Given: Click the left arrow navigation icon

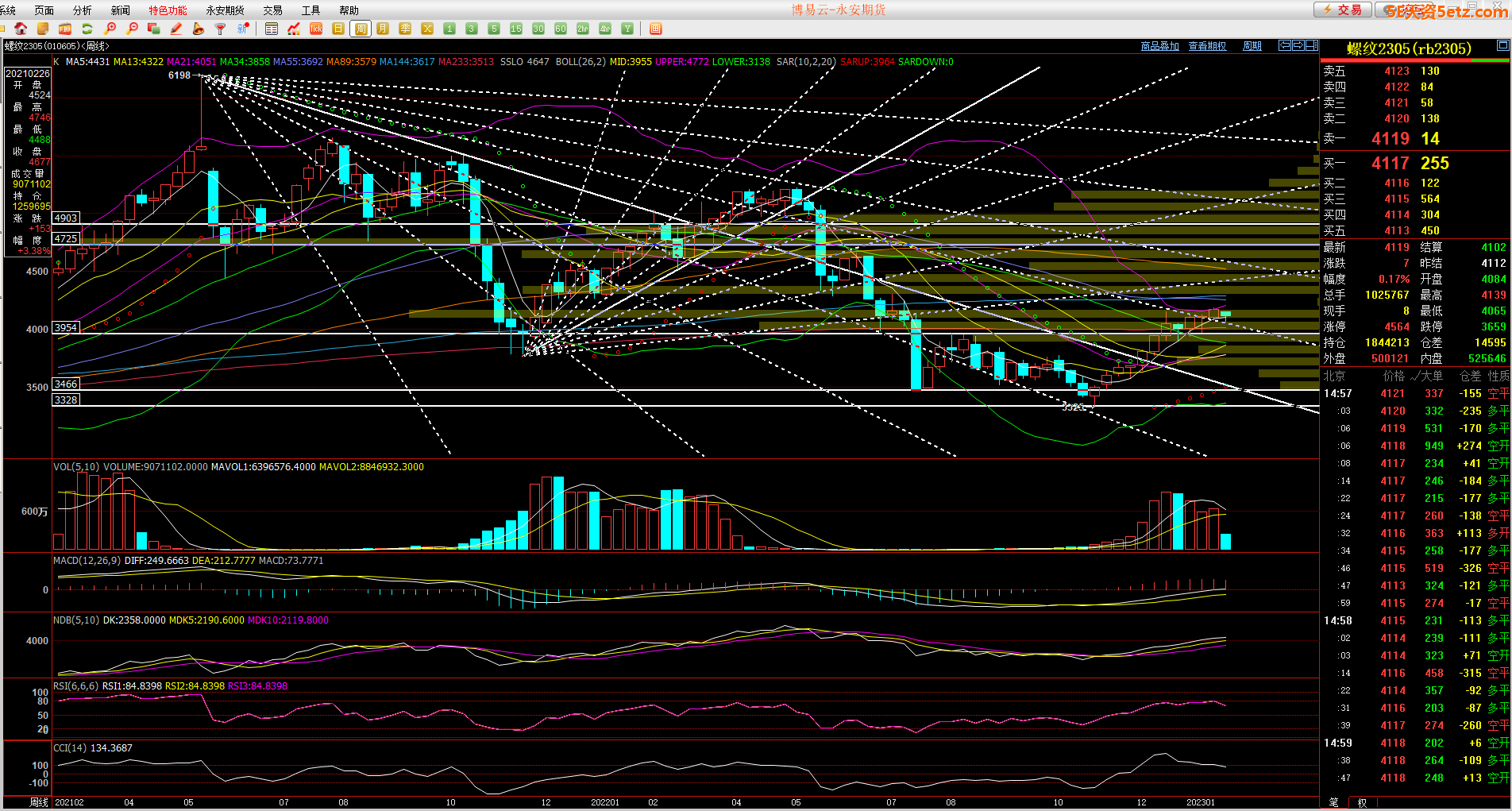Looking at the screenshot, I should (1284, 45).
